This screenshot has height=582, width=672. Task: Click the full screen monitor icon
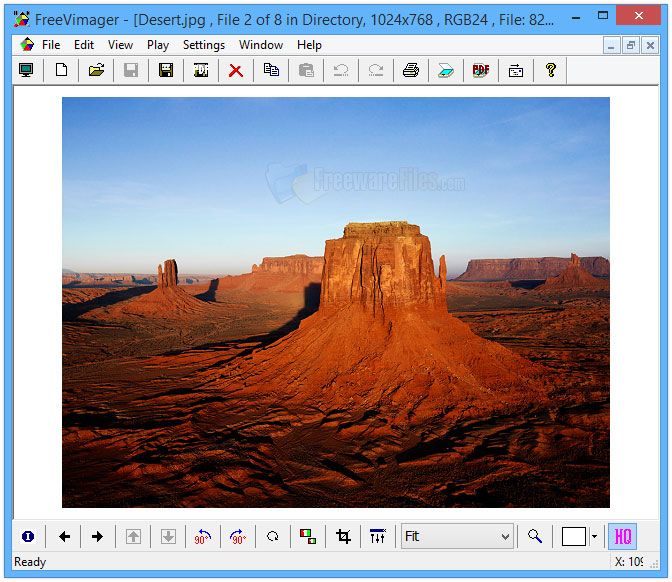[x=26, y=70]
